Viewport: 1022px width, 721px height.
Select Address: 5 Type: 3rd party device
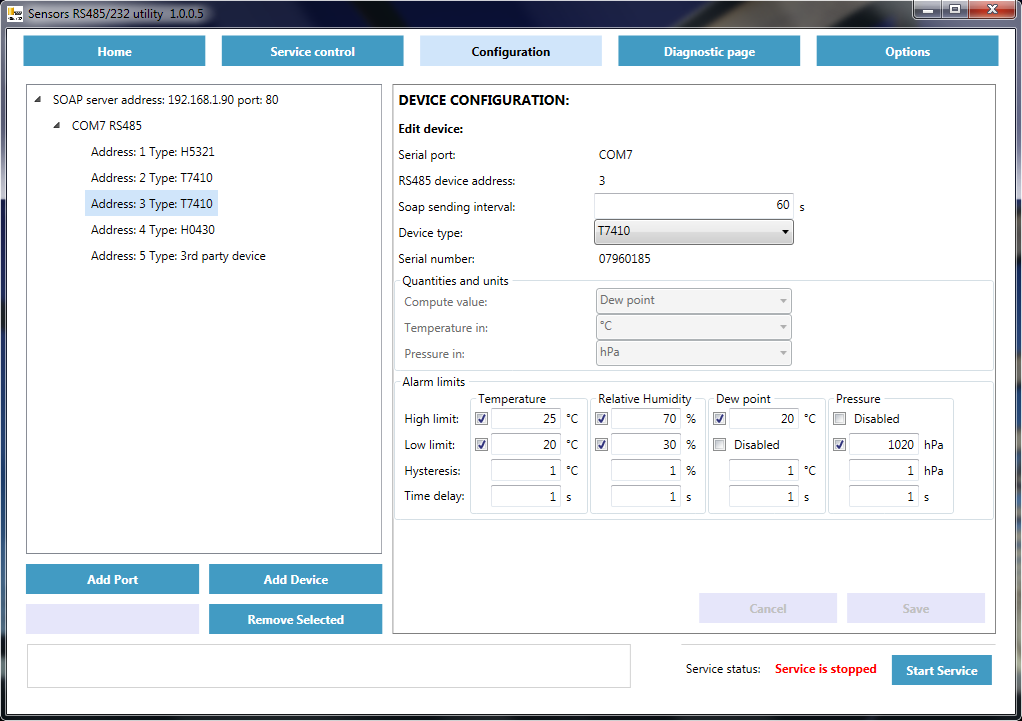[178, 256]
